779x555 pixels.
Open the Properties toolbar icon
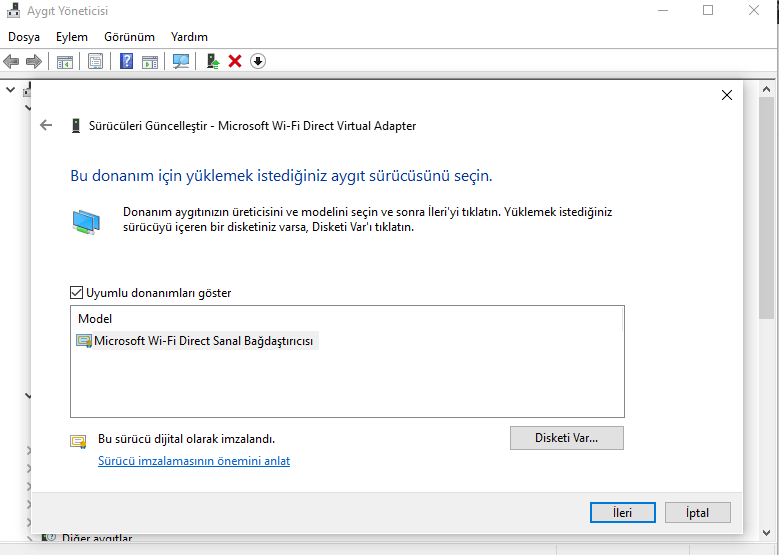(95, 62)
